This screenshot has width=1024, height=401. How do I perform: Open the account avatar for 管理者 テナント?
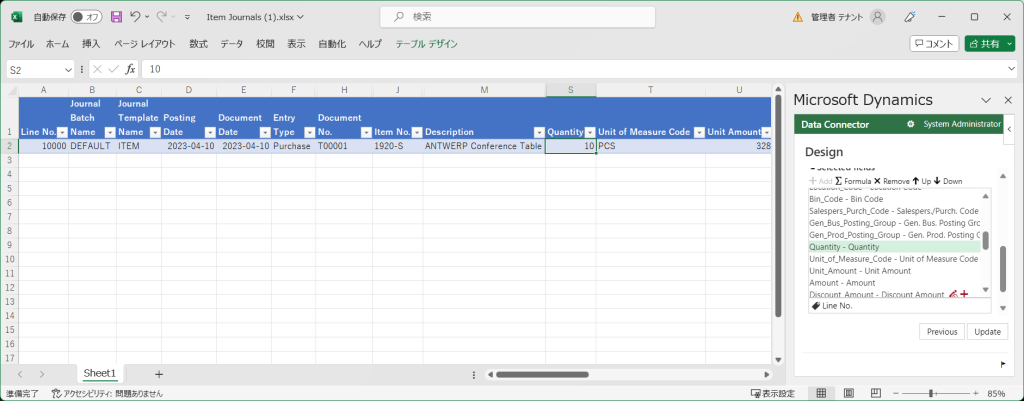pos(878,17)
